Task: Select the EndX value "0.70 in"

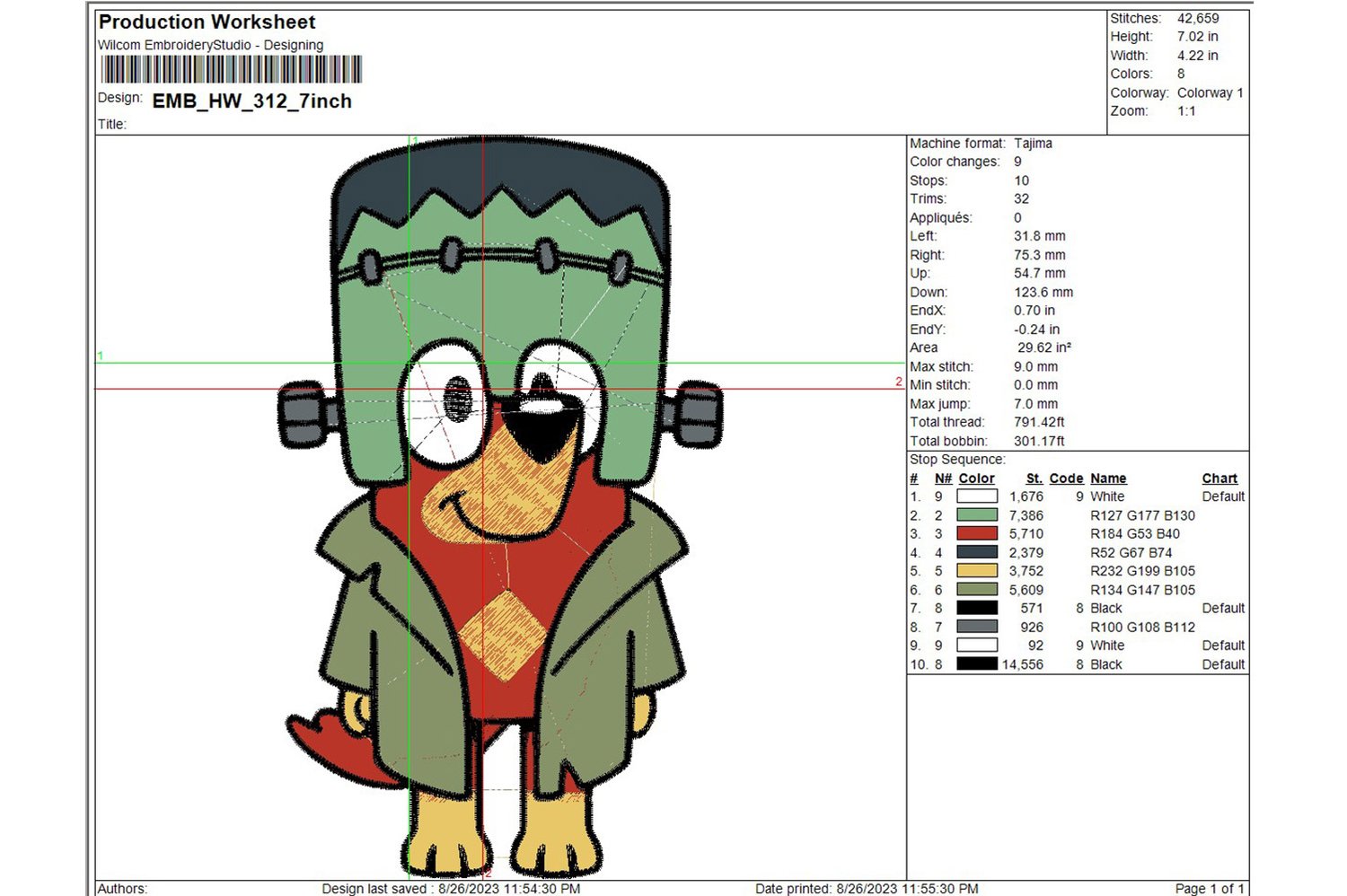Action: coord(1034,311)
